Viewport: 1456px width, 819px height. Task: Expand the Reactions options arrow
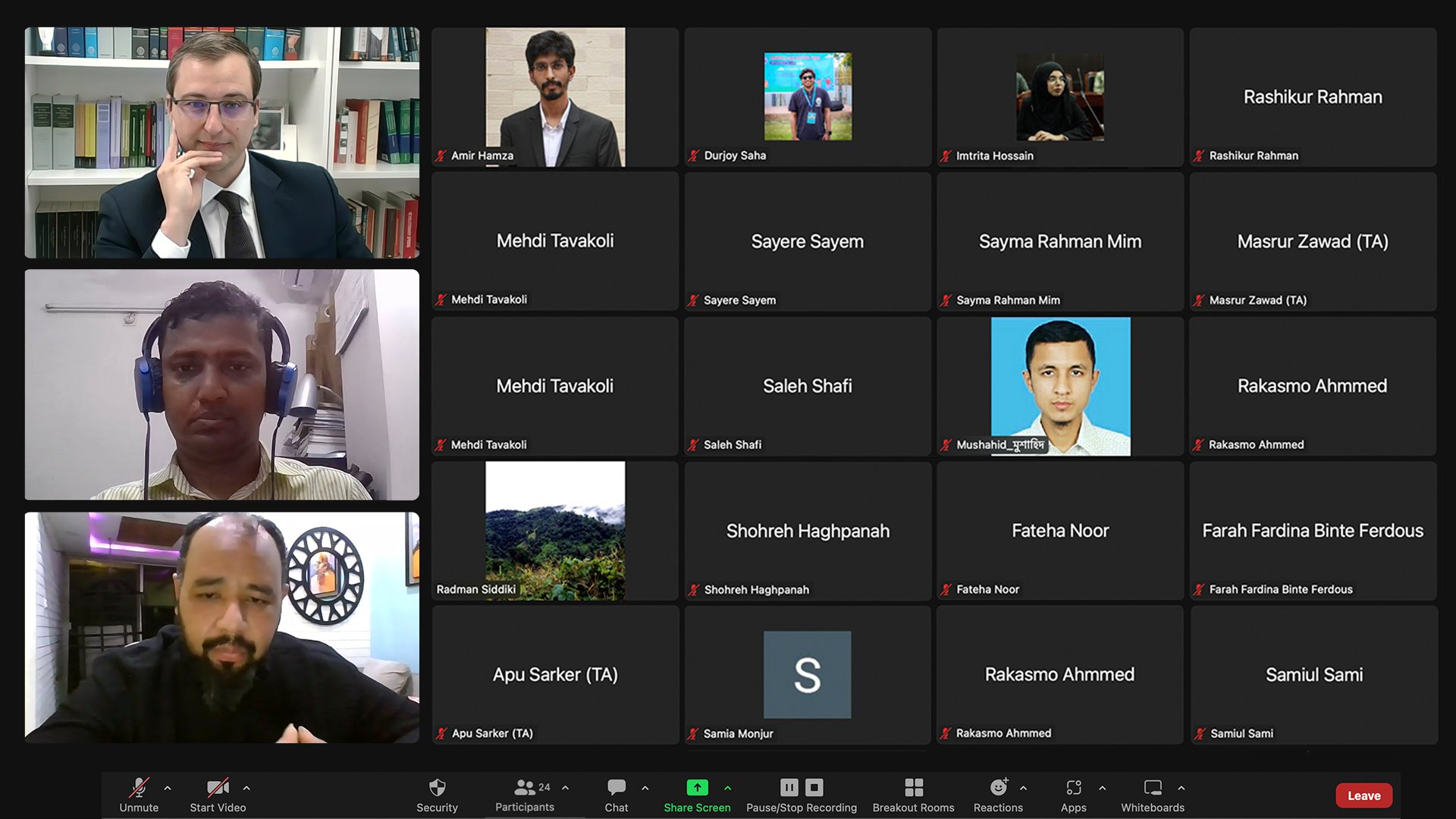pos(1023,788)
